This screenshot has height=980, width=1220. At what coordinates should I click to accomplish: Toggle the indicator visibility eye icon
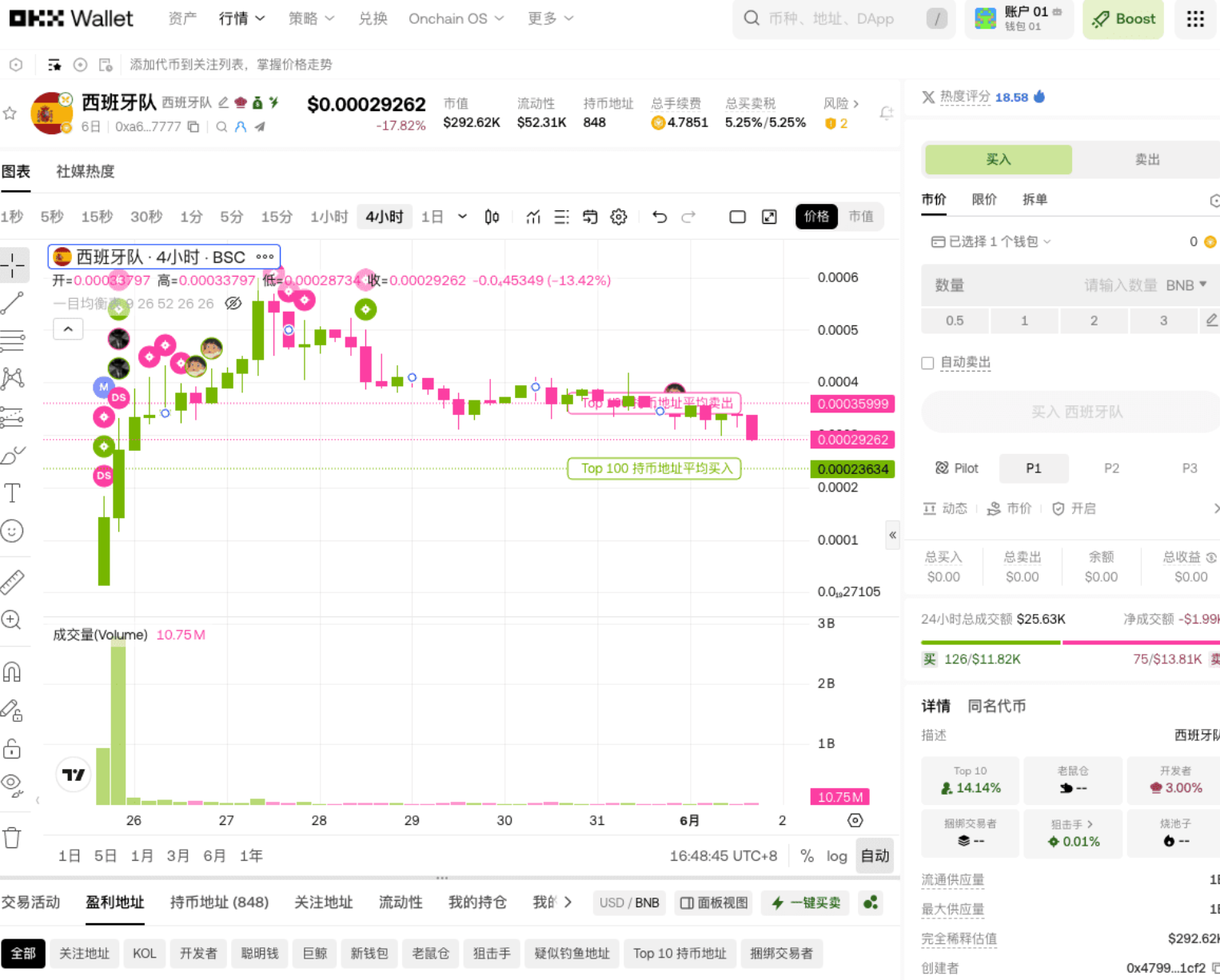(x=233, y=304)
